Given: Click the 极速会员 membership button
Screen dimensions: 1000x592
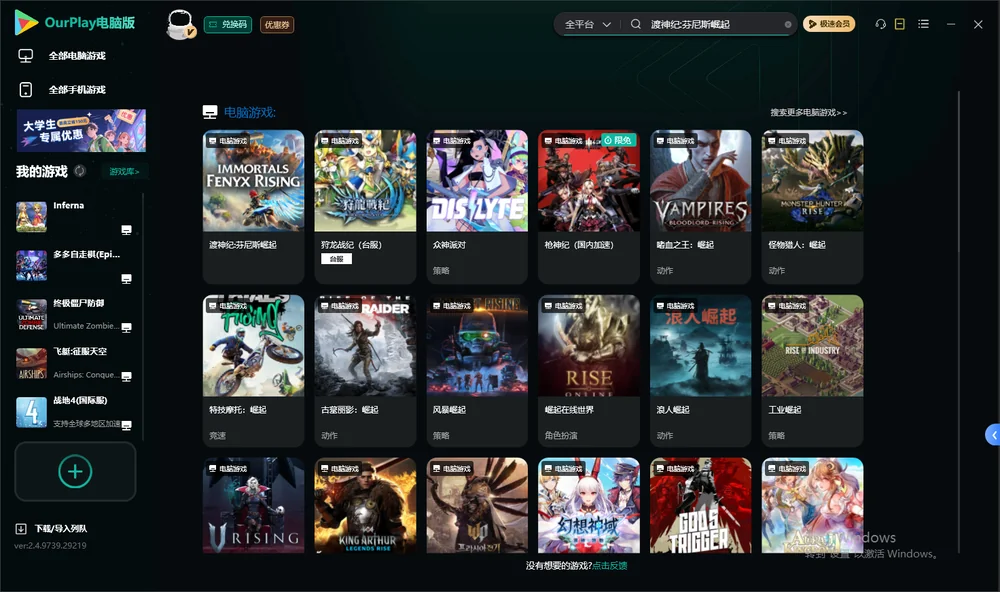Looking at the screenshot, I should [x=829, y=24].
